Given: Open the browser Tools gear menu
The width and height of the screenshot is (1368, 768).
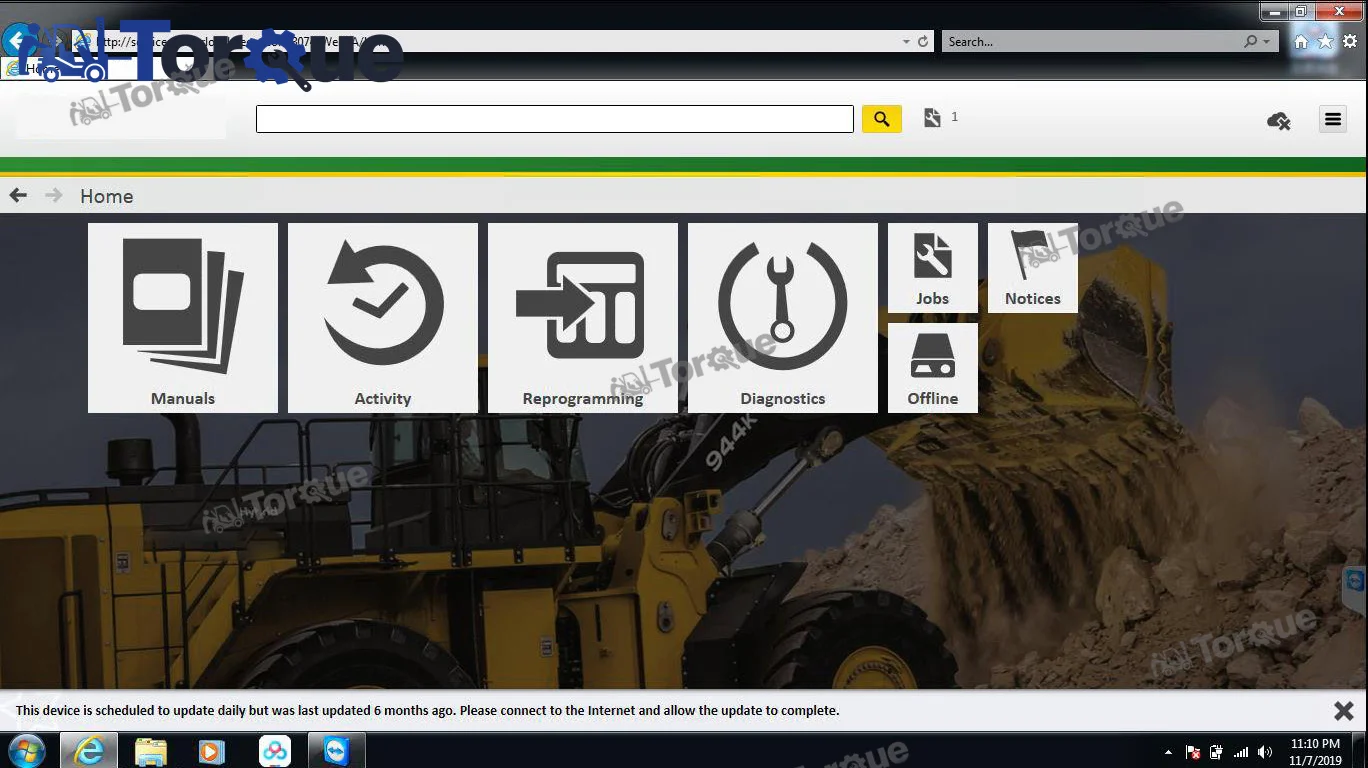Looking at the screenshot, I should tap(1350, 42).
